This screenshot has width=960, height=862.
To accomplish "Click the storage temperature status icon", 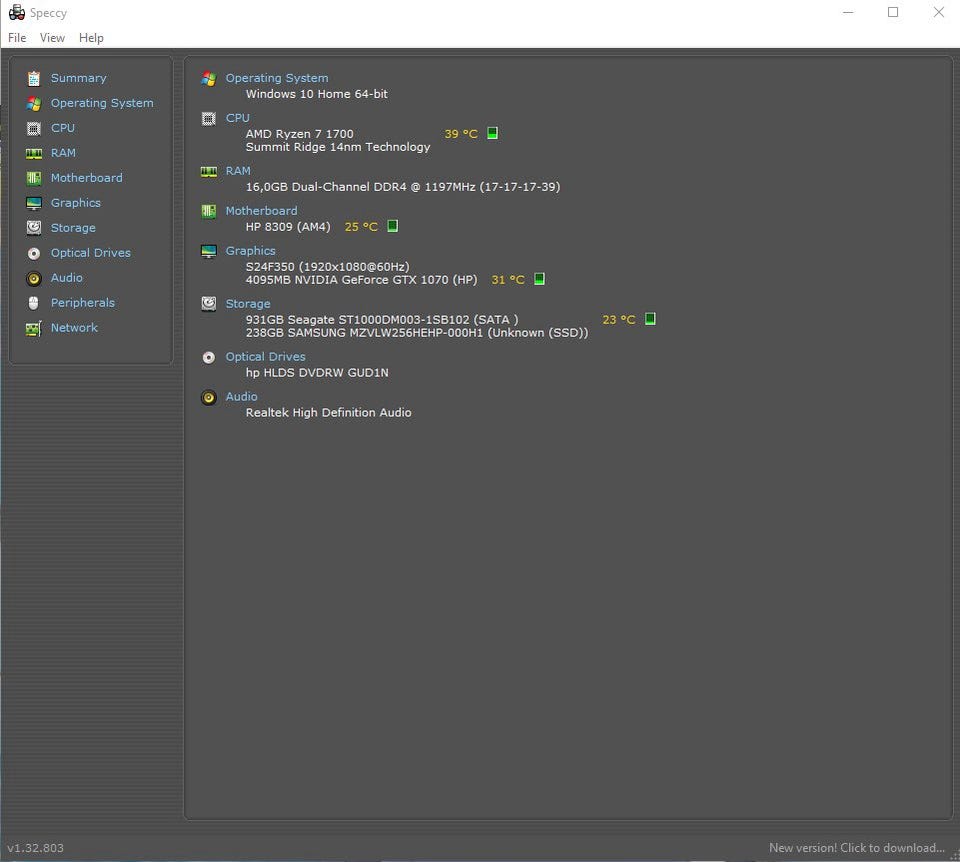I will coord(650,320).
